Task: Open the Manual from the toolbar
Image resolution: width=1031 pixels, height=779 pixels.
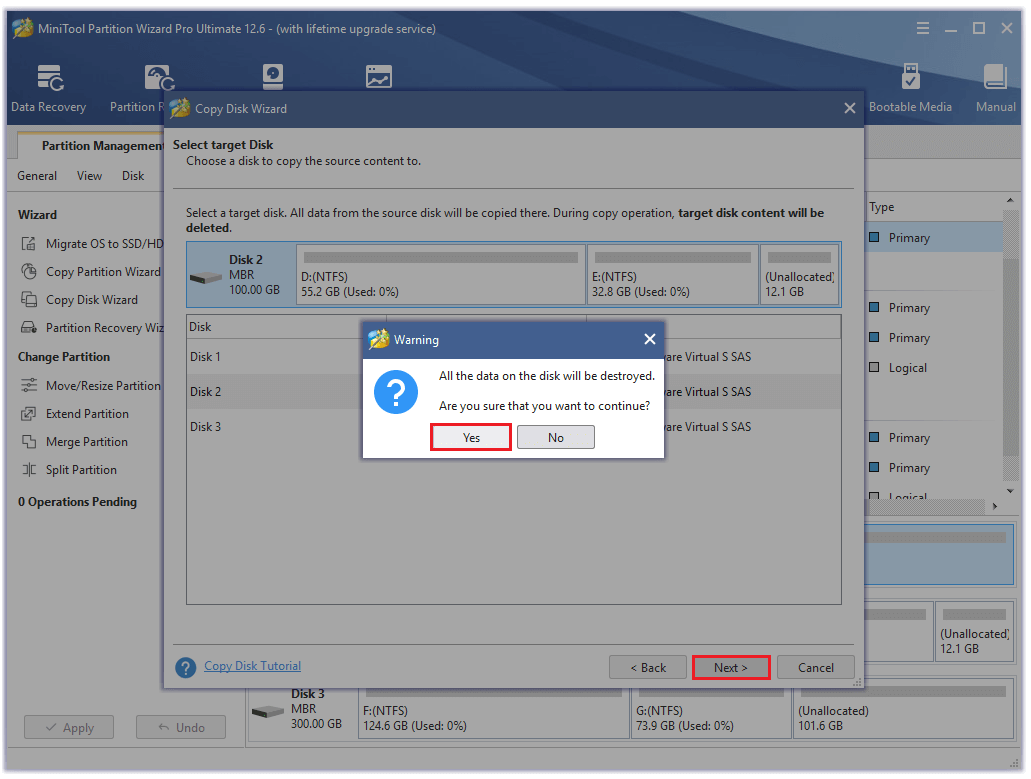Action: 995,89
